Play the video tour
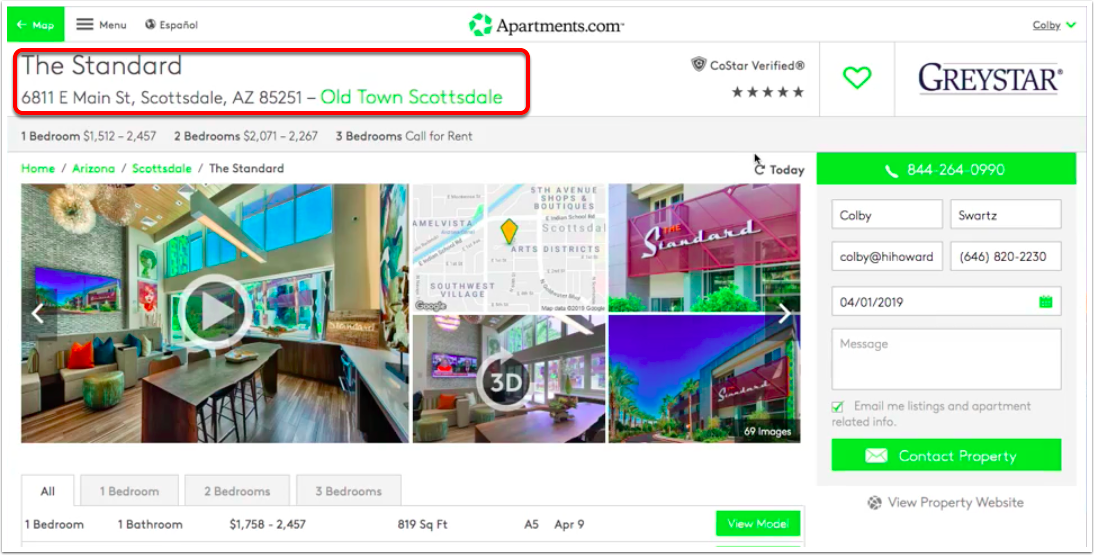This screenshot has width=1094, height=555. click(214, 312)
